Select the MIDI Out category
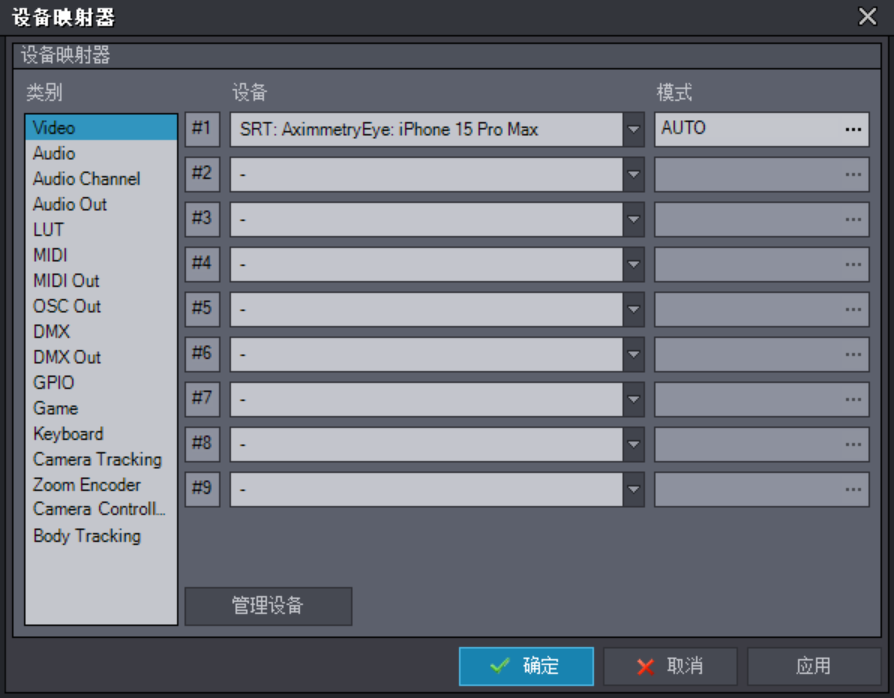This screenshot has width=894, height=698. pyautogui.click(x=101, y=281)
